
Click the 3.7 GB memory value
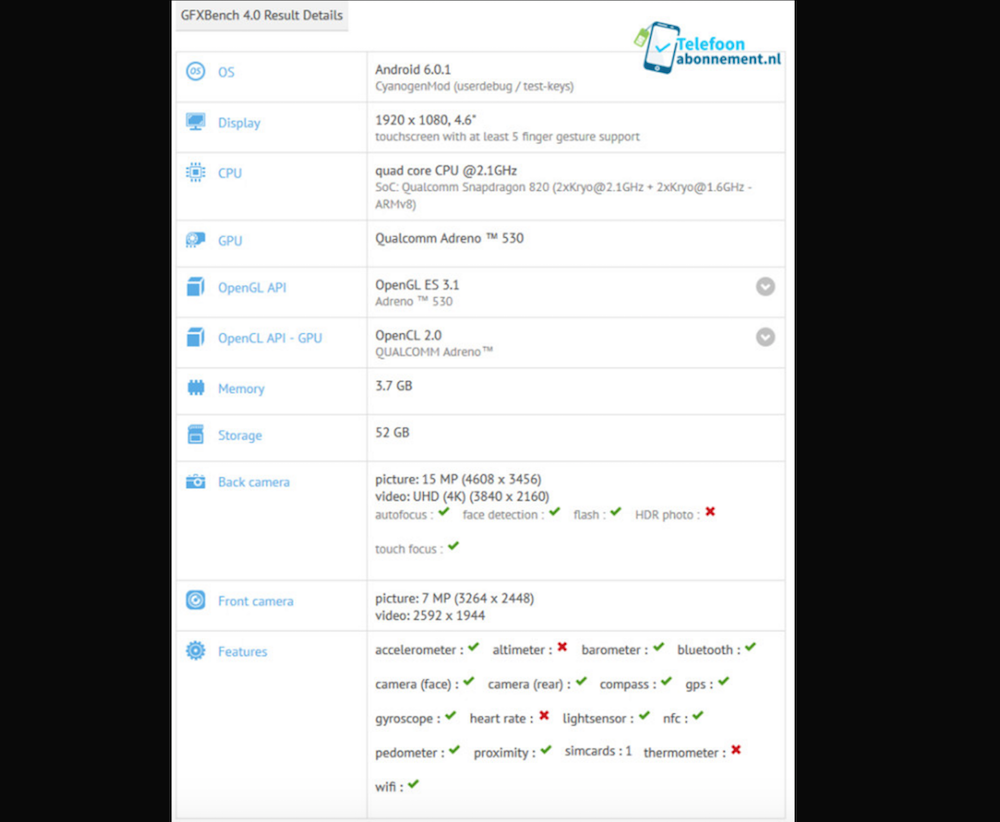click(394, 386)
